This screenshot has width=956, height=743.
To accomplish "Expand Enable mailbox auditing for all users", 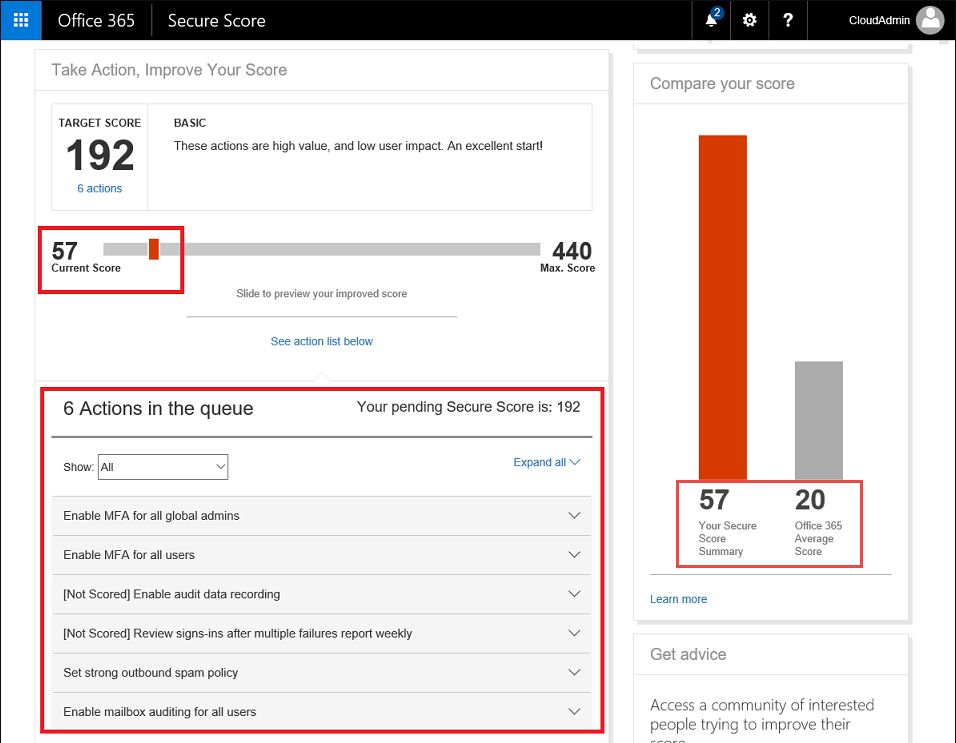I will click(x=322, y=711).
